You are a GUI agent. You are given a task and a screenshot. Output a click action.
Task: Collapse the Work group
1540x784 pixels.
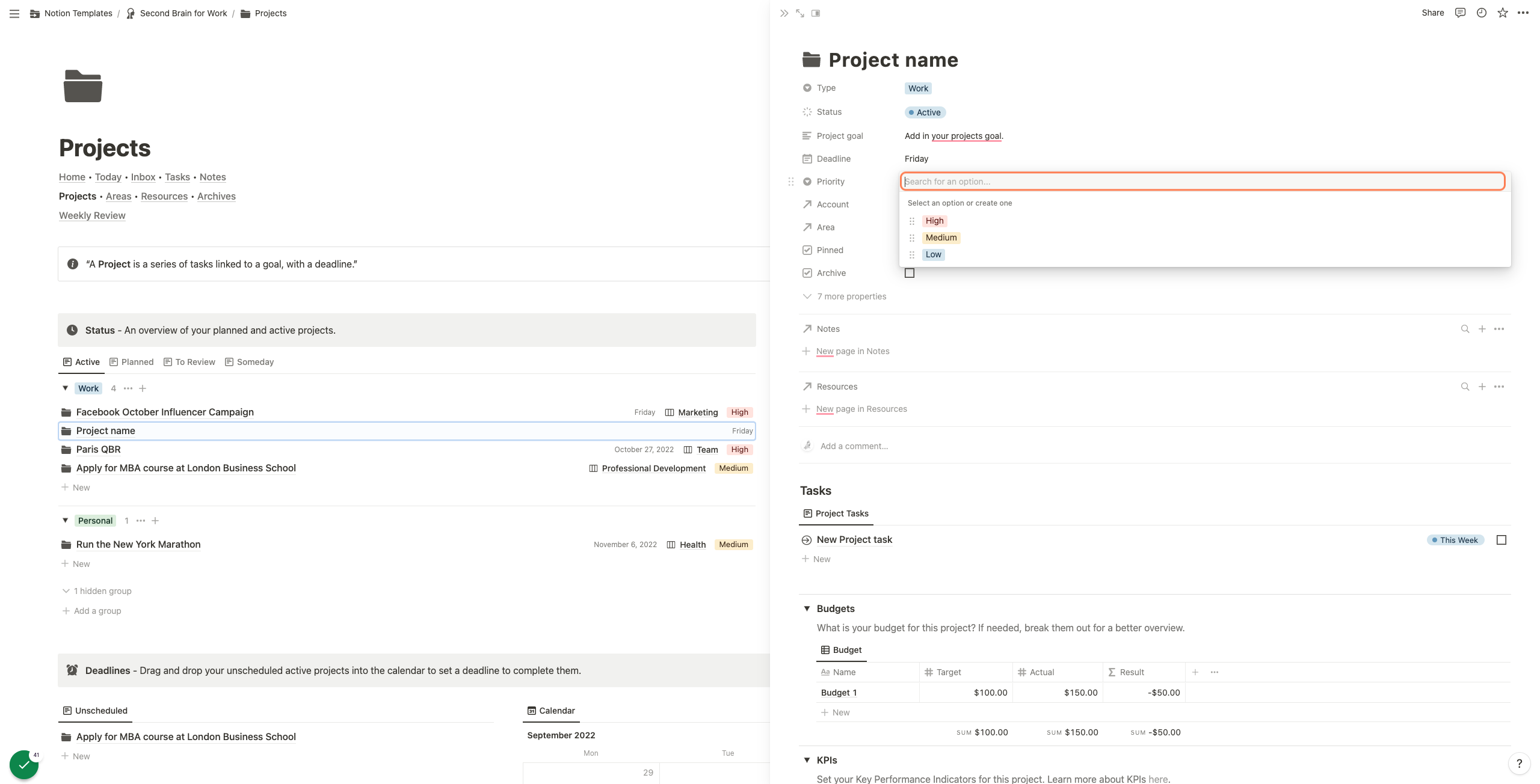point(65,388)
